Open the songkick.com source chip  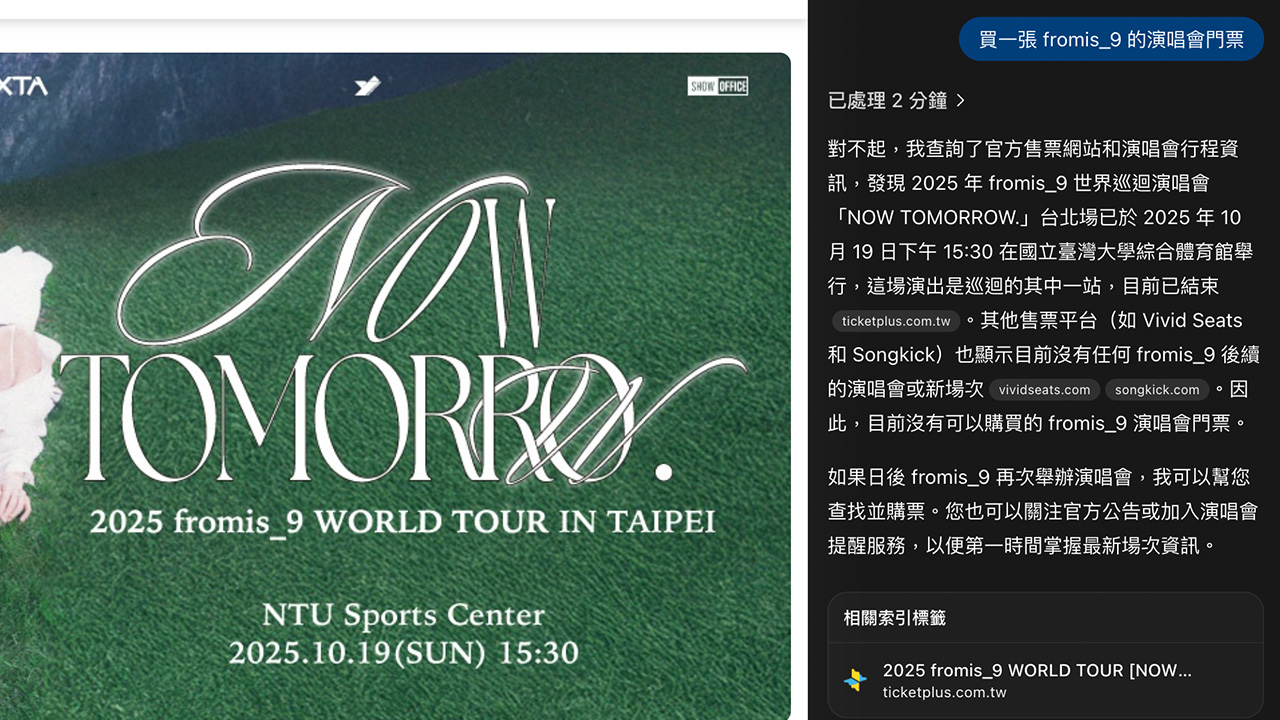point(1157,390)
